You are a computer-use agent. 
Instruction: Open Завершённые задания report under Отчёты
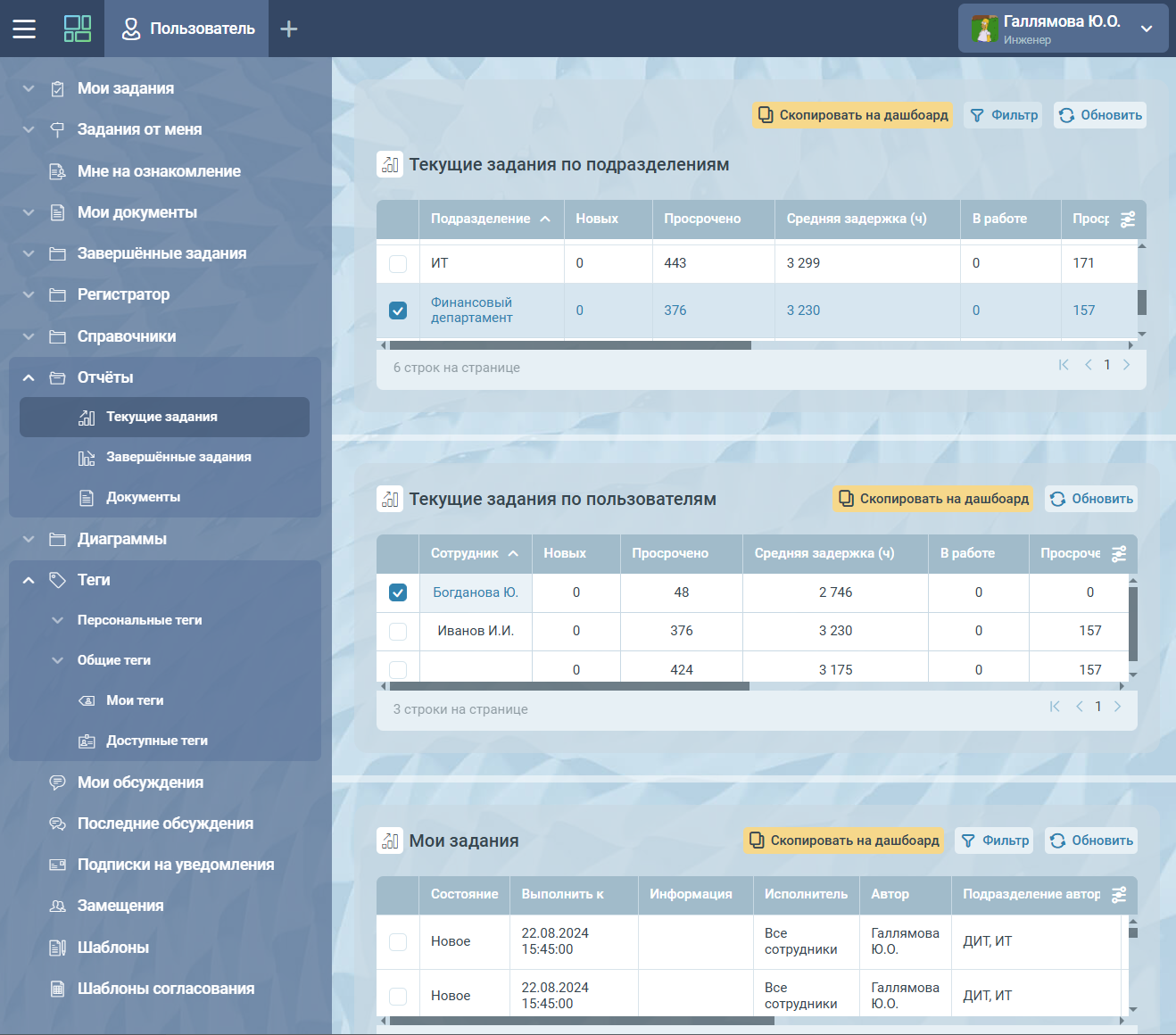(x=178, y=457)
